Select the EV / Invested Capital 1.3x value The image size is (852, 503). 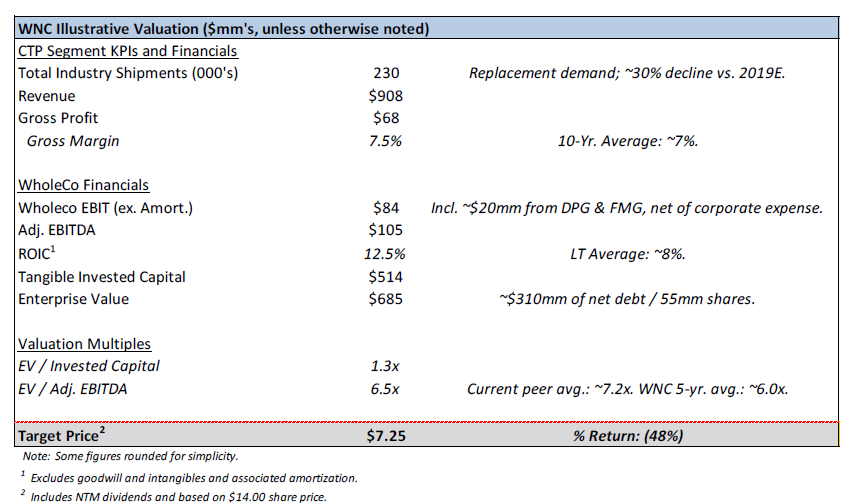click(x=385, y=367)
